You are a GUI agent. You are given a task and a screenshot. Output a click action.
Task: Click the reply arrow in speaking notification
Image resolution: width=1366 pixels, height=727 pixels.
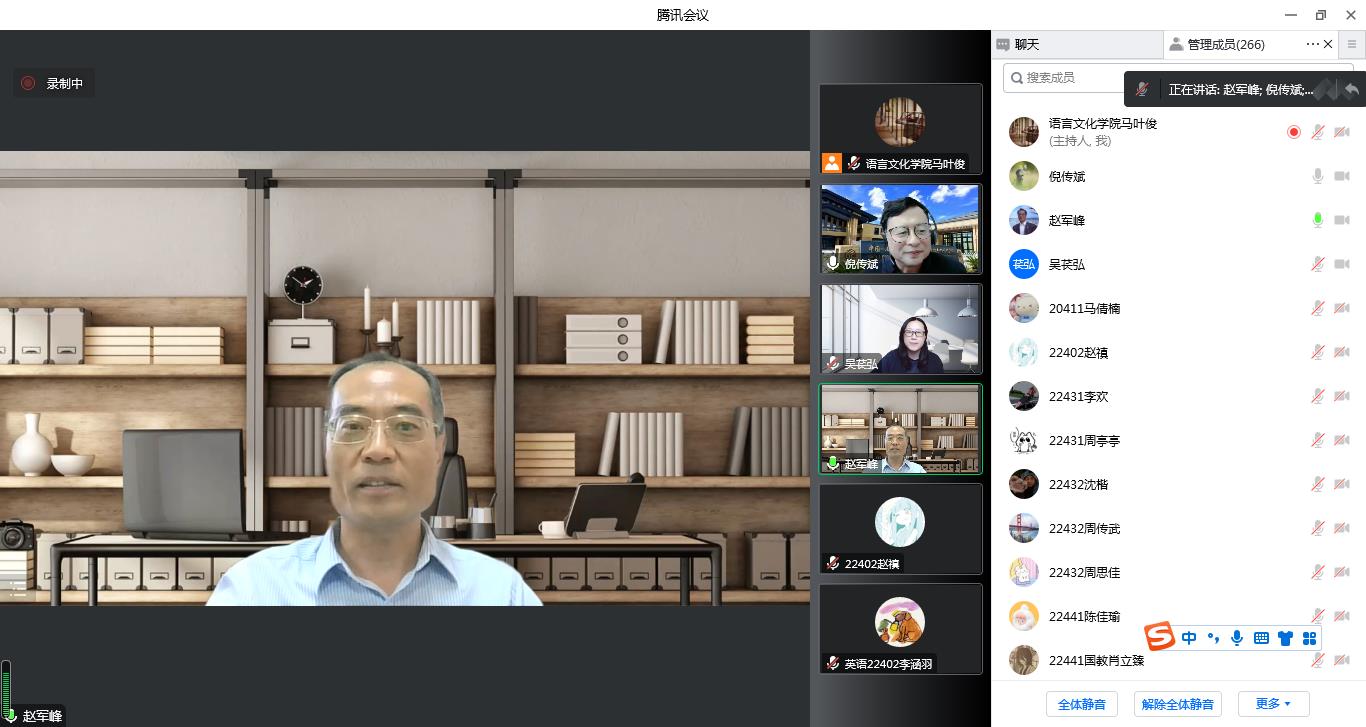coord(1351,89)
